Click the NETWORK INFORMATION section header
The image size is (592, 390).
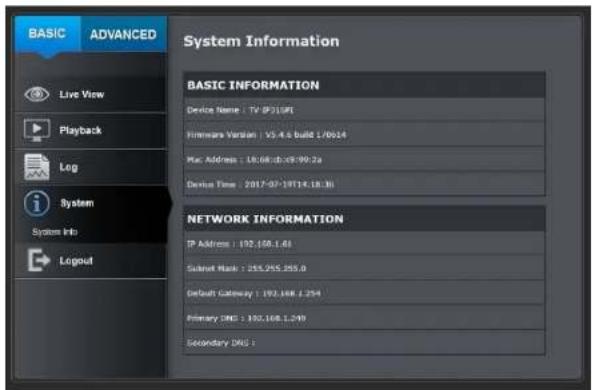tap(364, 219)
